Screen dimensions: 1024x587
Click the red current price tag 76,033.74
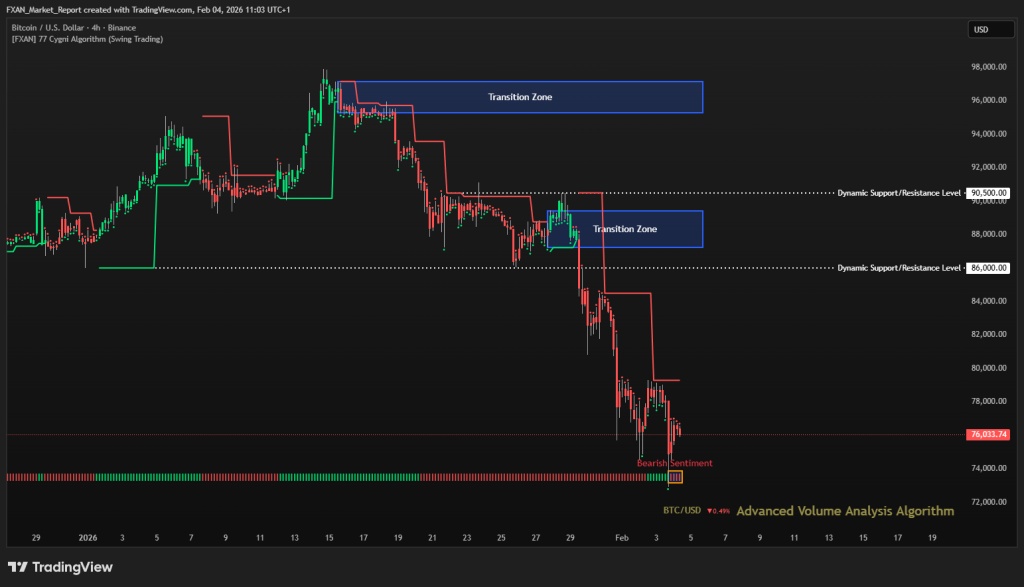tap(988, 435)
